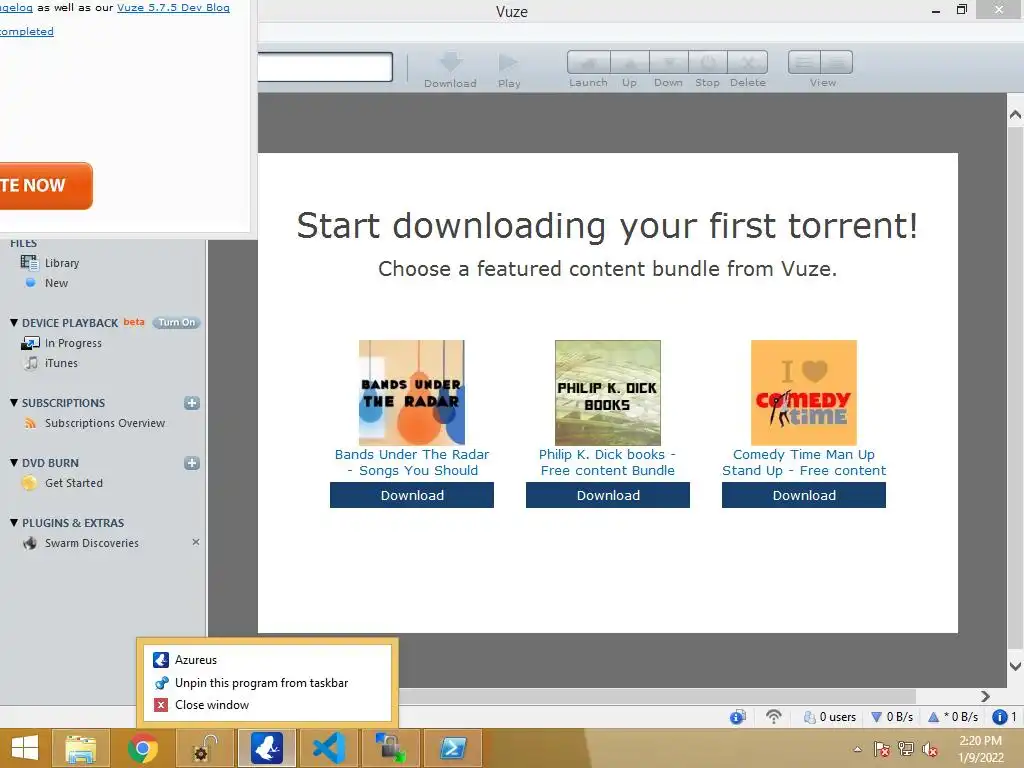Show hidden system tray icons
Screen dimensions: 1024x768
857,749
